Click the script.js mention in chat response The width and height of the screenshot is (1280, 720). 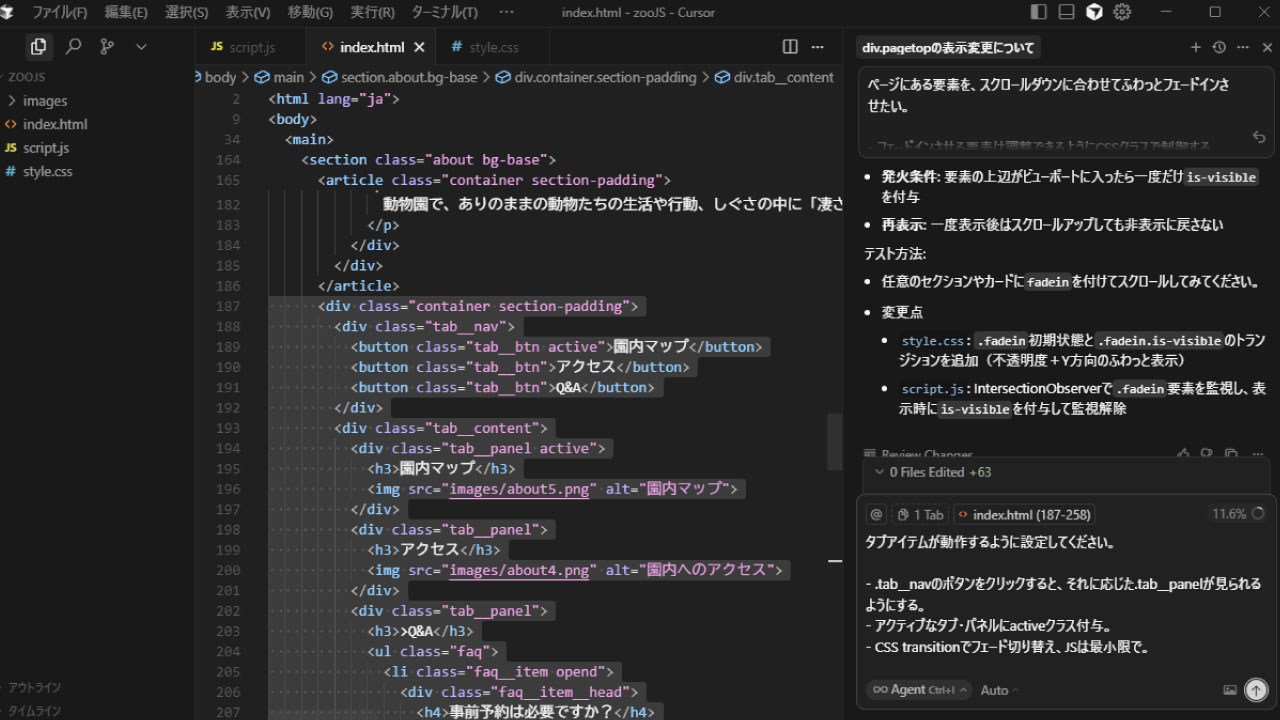click(933, 389)
